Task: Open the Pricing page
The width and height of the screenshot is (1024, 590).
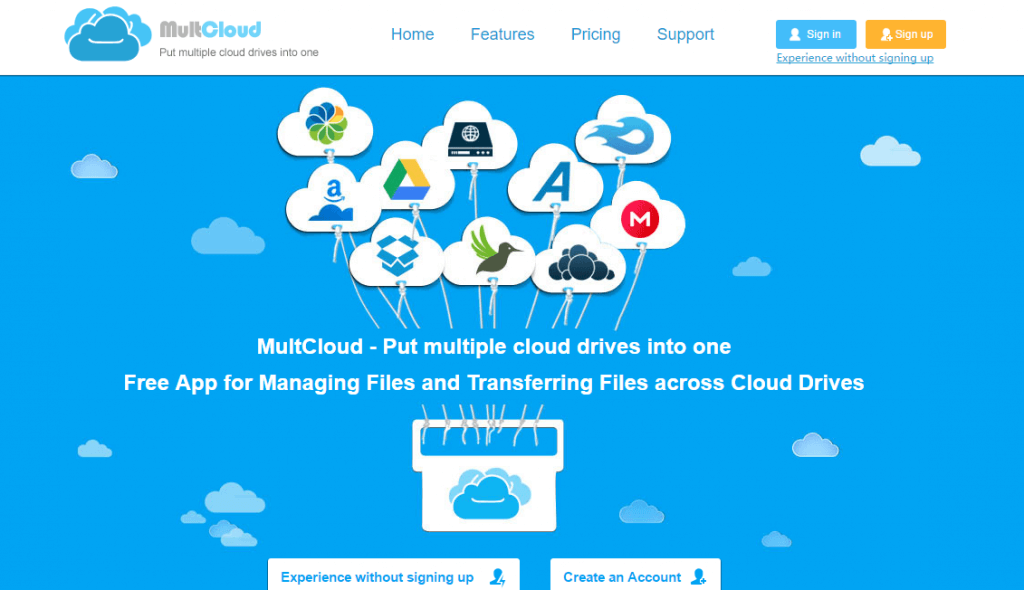Action: (596, 35)
